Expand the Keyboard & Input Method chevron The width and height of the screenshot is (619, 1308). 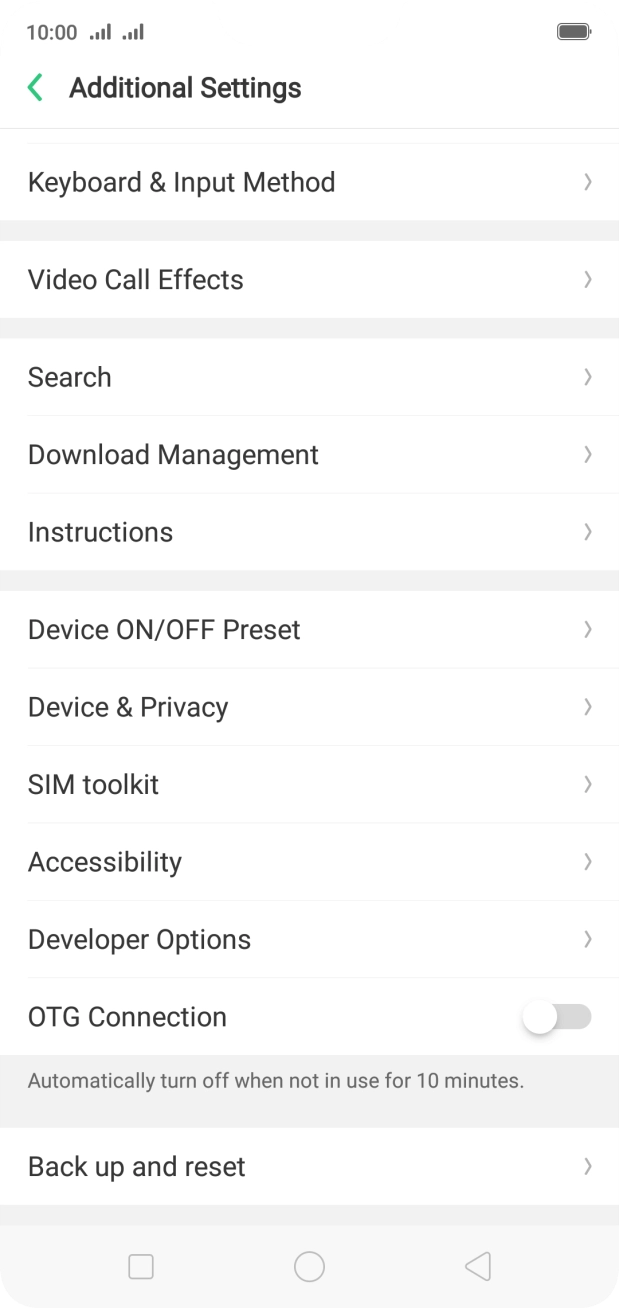[588, 182]
